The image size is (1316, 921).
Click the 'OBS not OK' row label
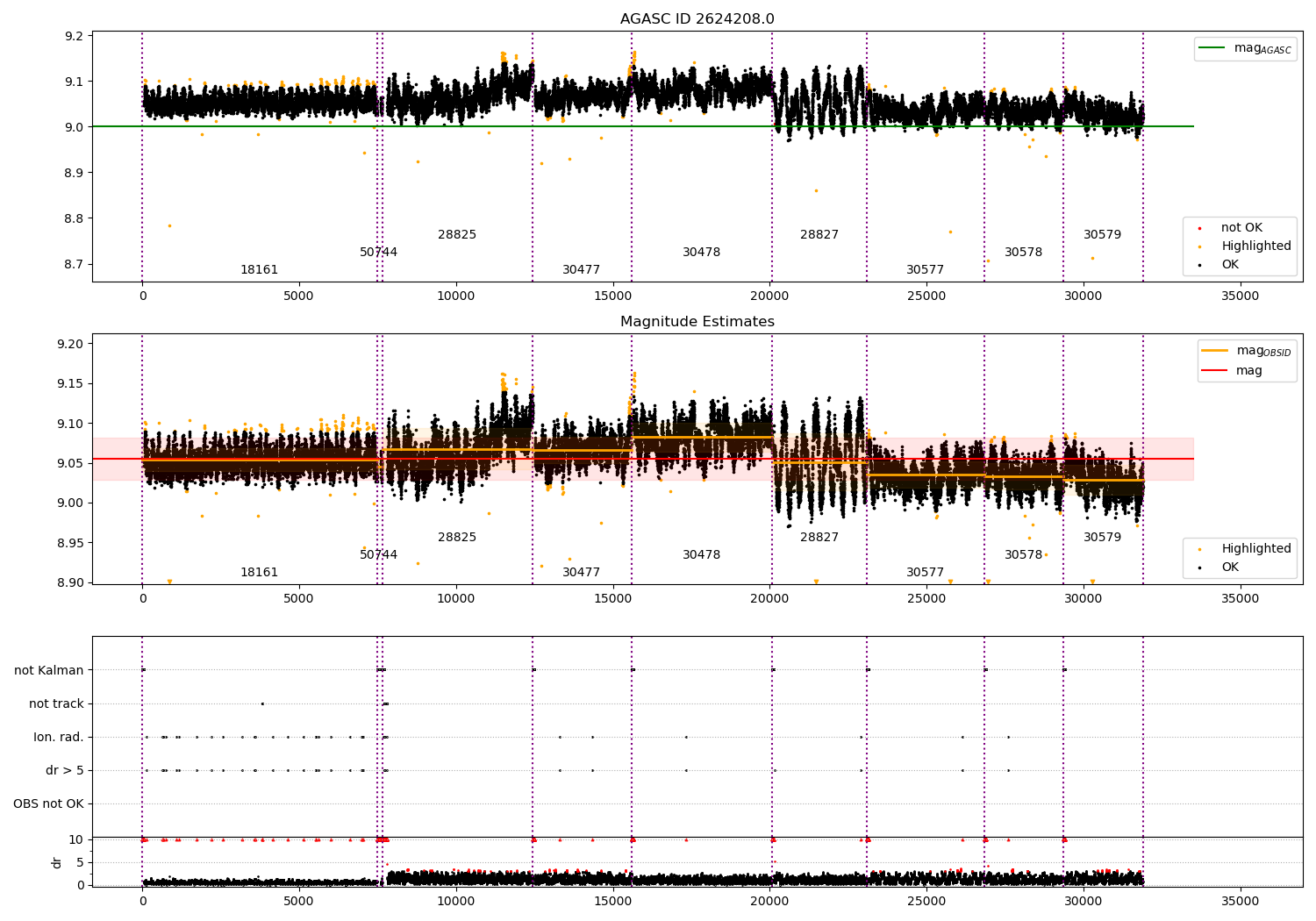48,803
